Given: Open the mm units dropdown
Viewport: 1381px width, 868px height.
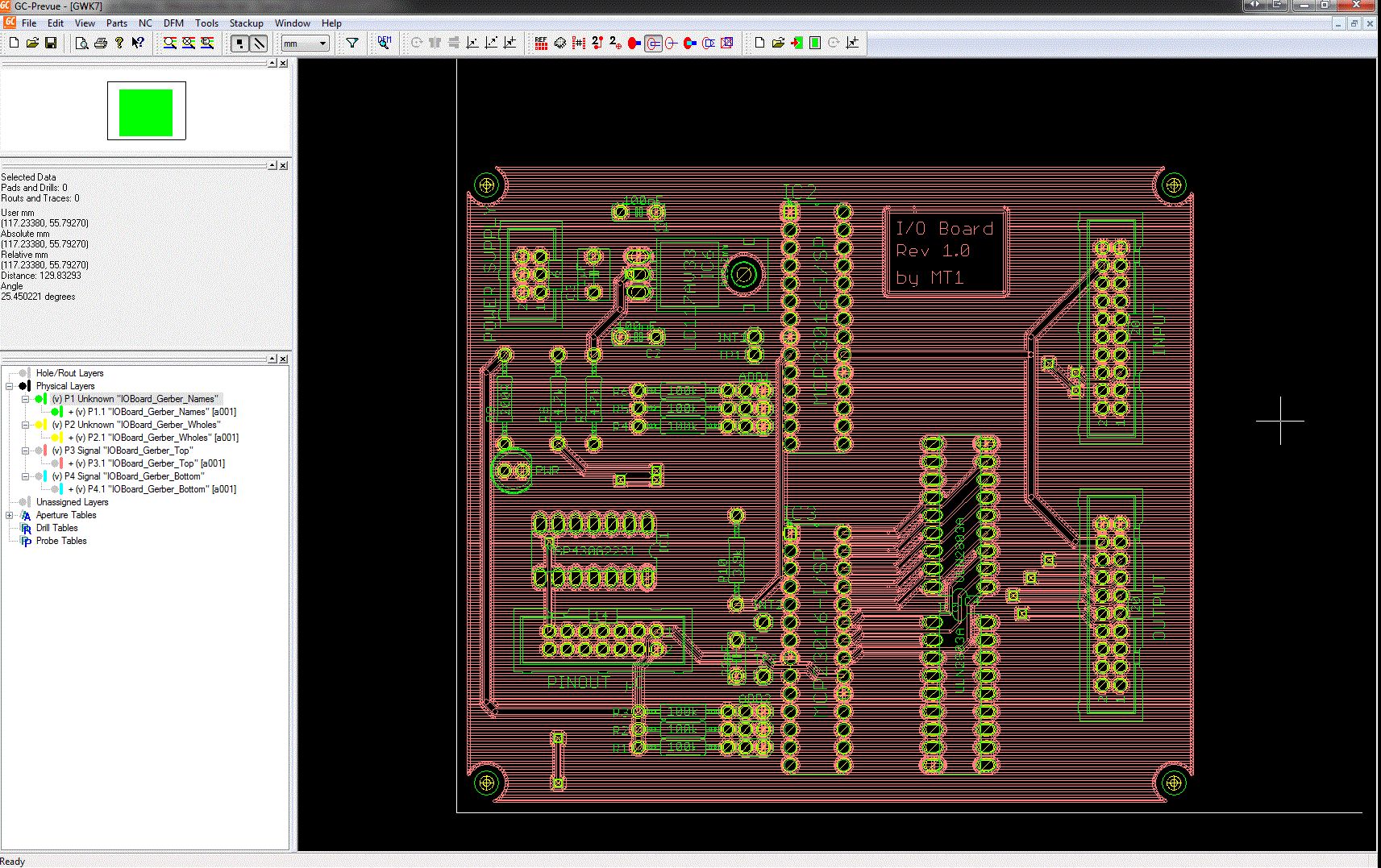Looking at the screenshot, I should [x=322, y=44].
